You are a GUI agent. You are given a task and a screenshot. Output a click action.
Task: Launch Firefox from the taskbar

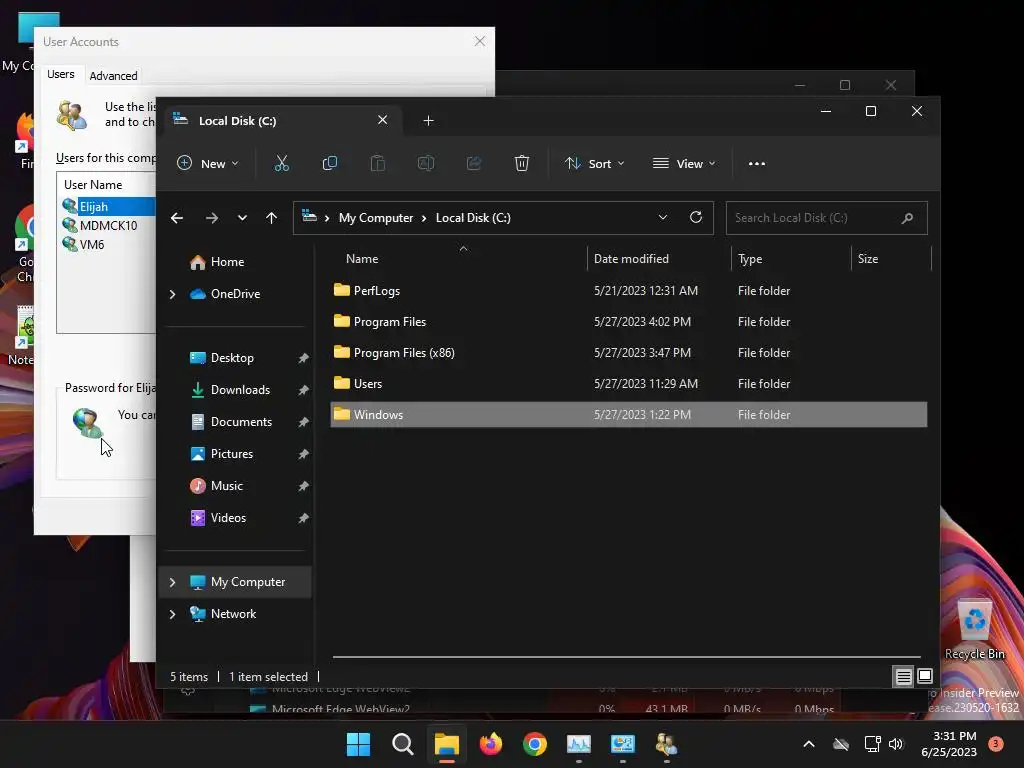tap(491, 744)
